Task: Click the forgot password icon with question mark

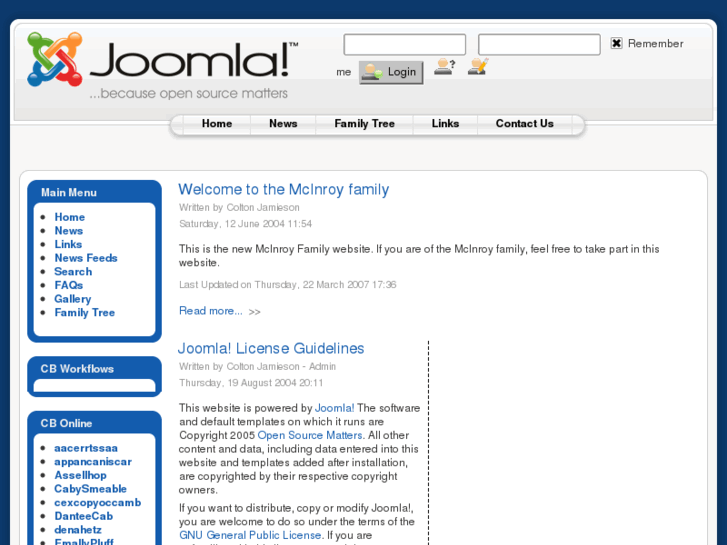Action: [x=445, y=67]
